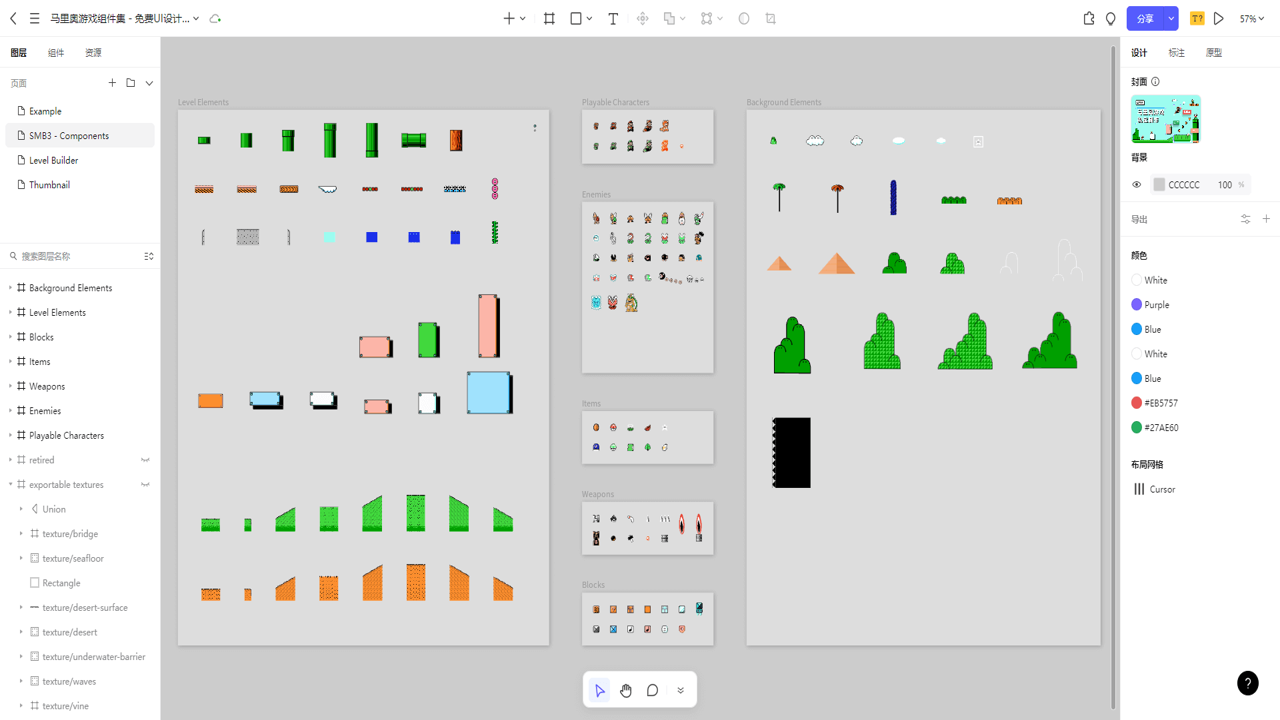Select the move cursor tool in bottom bar
The image size is (1280, 720).
(599, 690)
